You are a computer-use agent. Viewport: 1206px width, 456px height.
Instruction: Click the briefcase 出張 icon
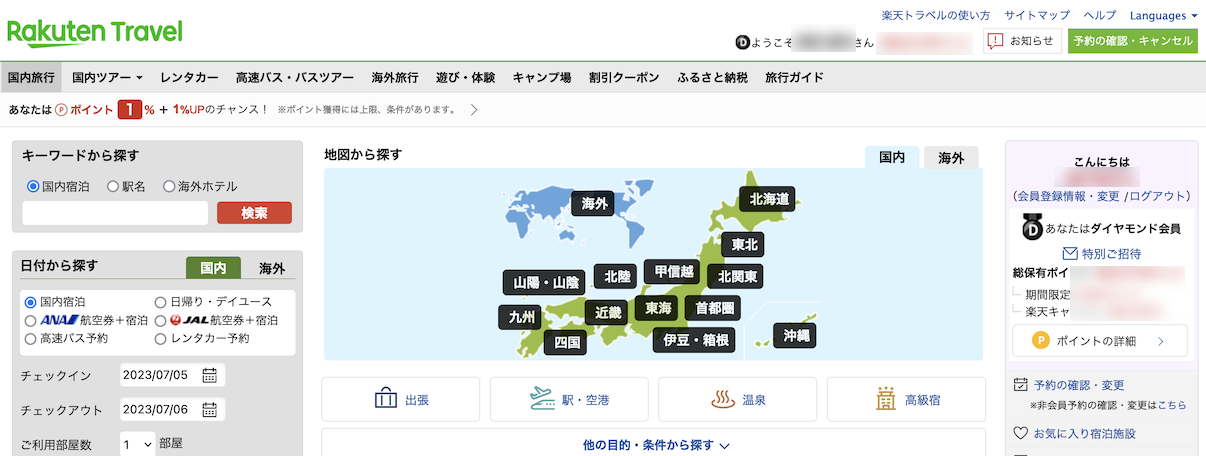click(x=386, y=400)
